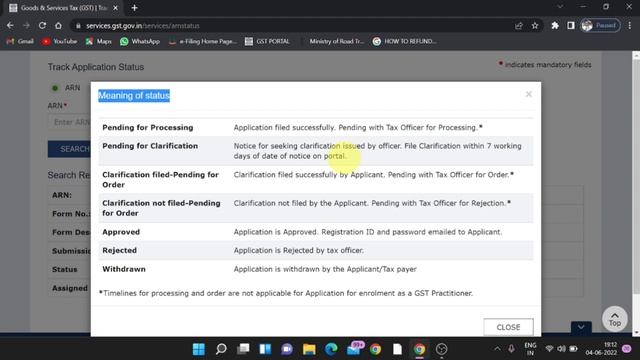Reload the GST page
Viewport: 640px width, 360px height.
tap(42, 25)
